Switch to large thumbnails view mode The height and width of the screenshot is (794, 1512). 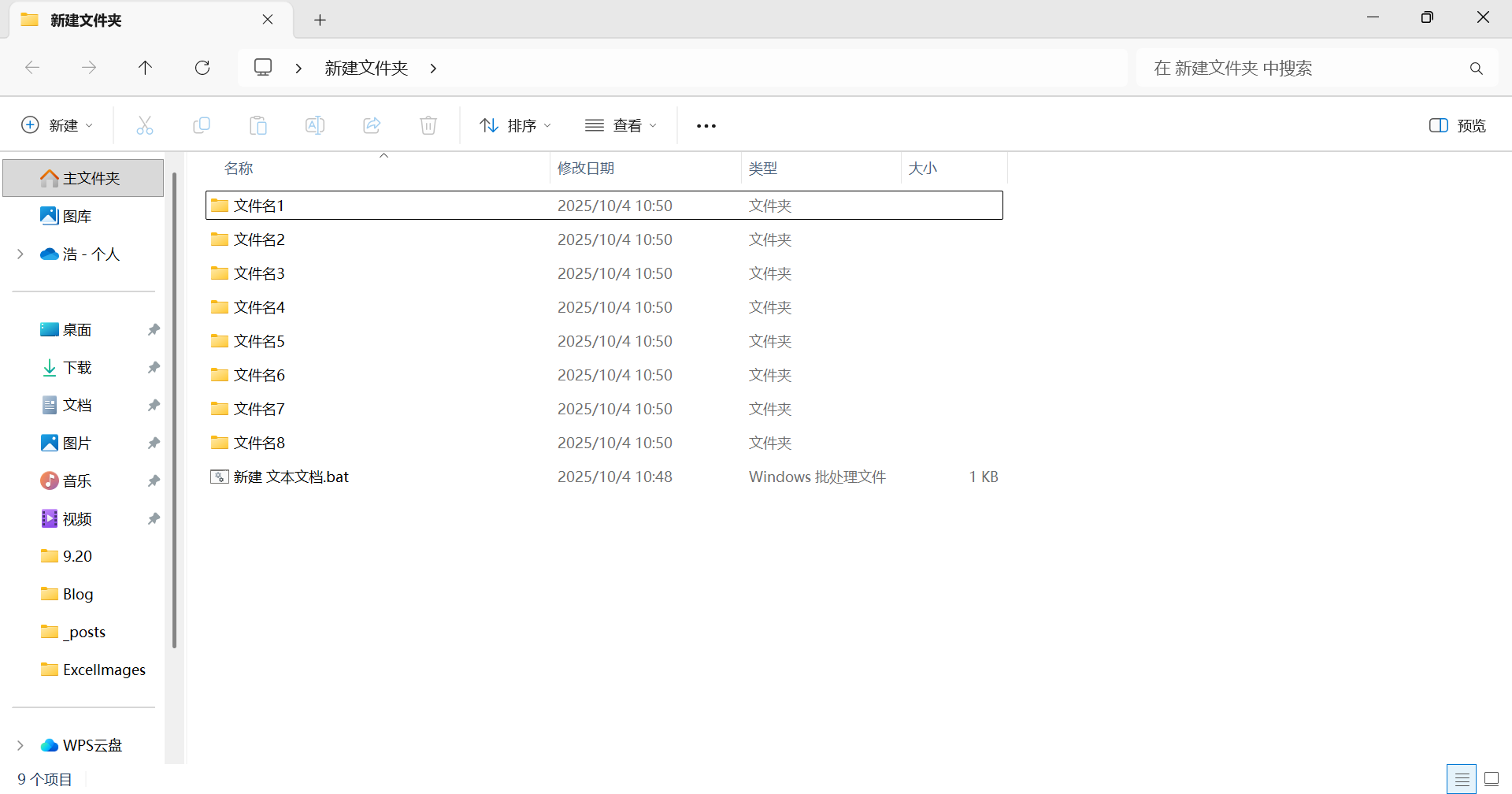(1492, 779)
